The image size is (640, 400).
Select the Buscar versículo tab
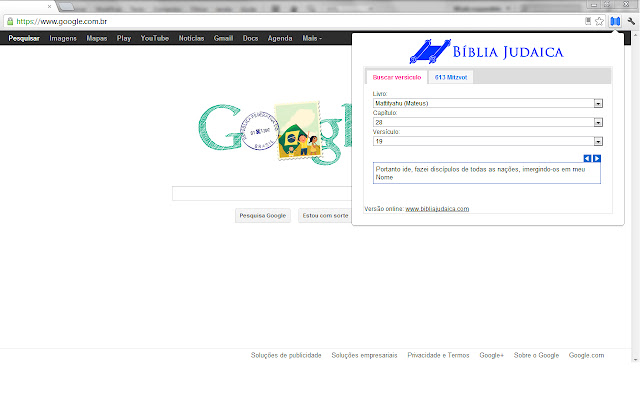click(x=397, y=77)
